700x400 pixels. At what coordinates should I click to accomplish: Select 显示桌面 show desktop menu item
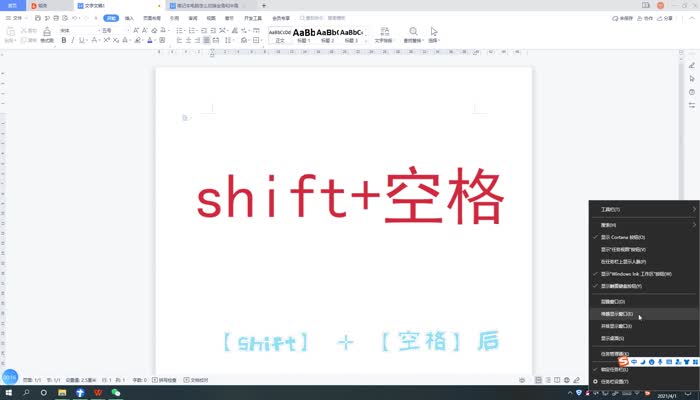click(643, 338)
